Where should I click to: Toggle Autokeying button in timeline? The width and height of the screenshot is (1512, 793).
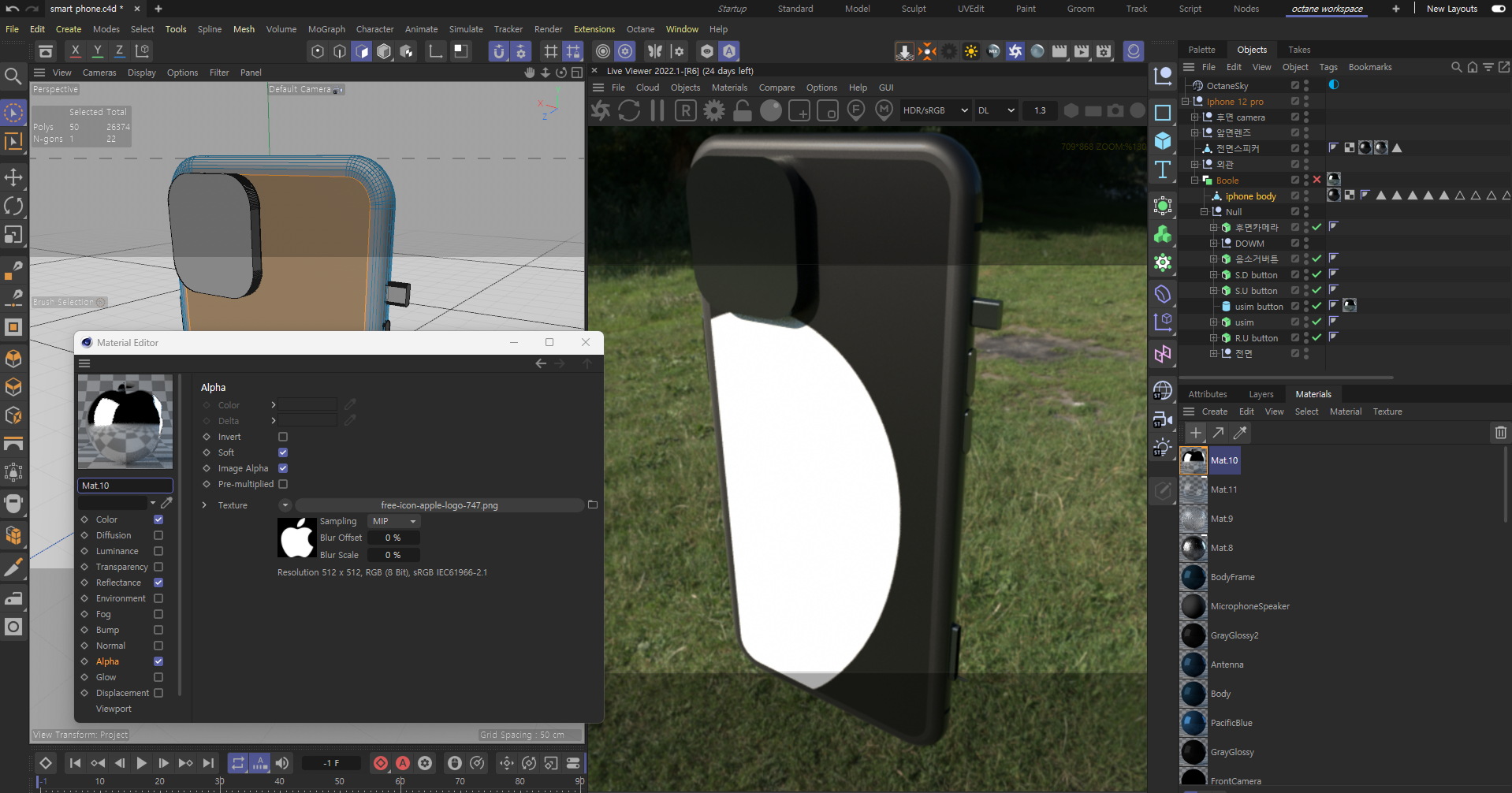(403, 763)
